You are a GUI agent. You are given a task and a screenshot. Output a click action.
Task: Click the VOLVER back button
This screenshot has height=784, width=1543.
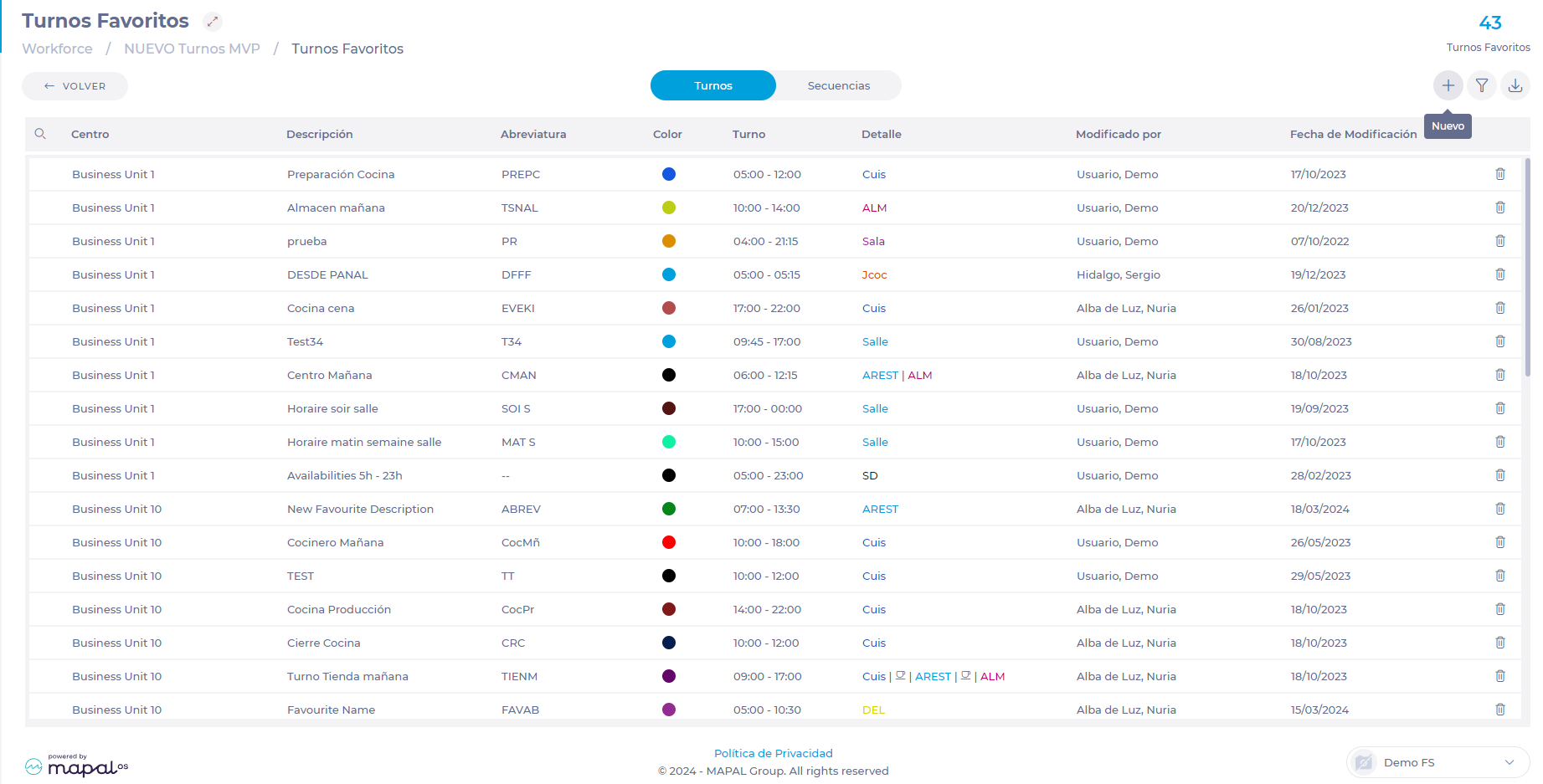(x=75, y=86)
